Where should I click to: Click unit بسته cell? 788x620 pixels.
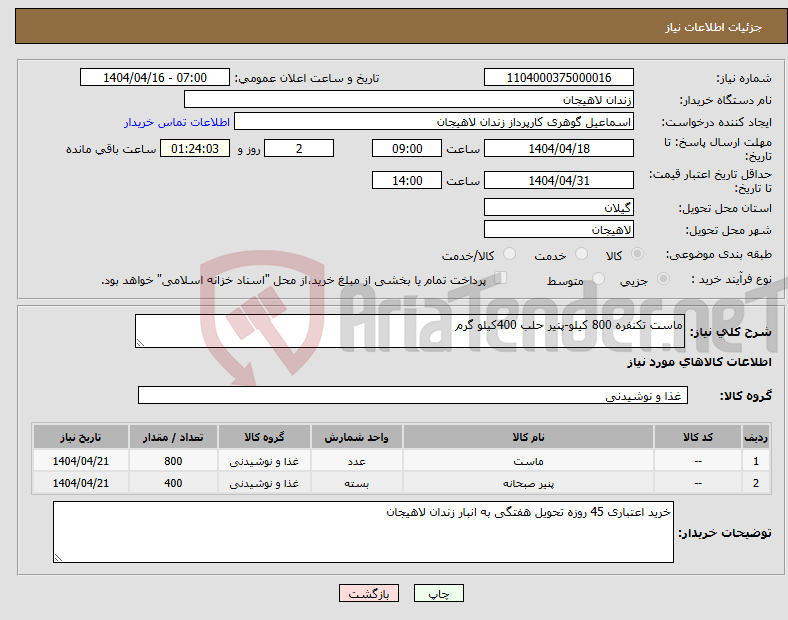tap(356, 483)
